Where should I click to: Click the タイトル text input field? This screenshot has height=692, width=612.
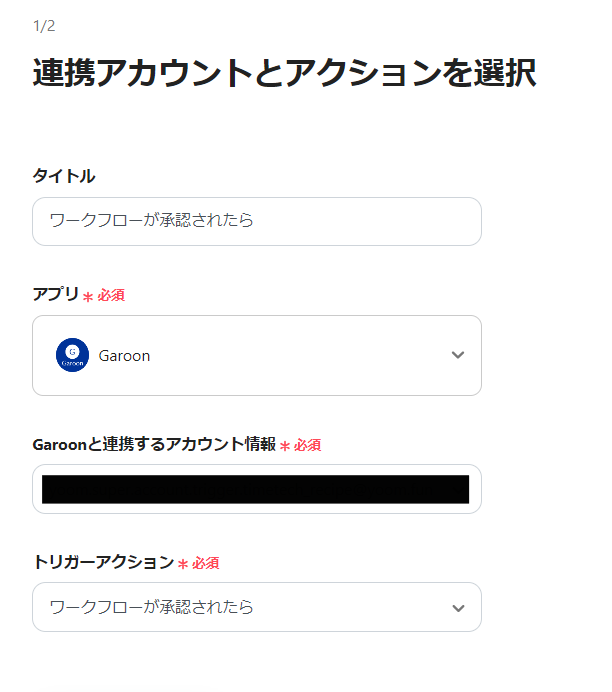(256, 221)
